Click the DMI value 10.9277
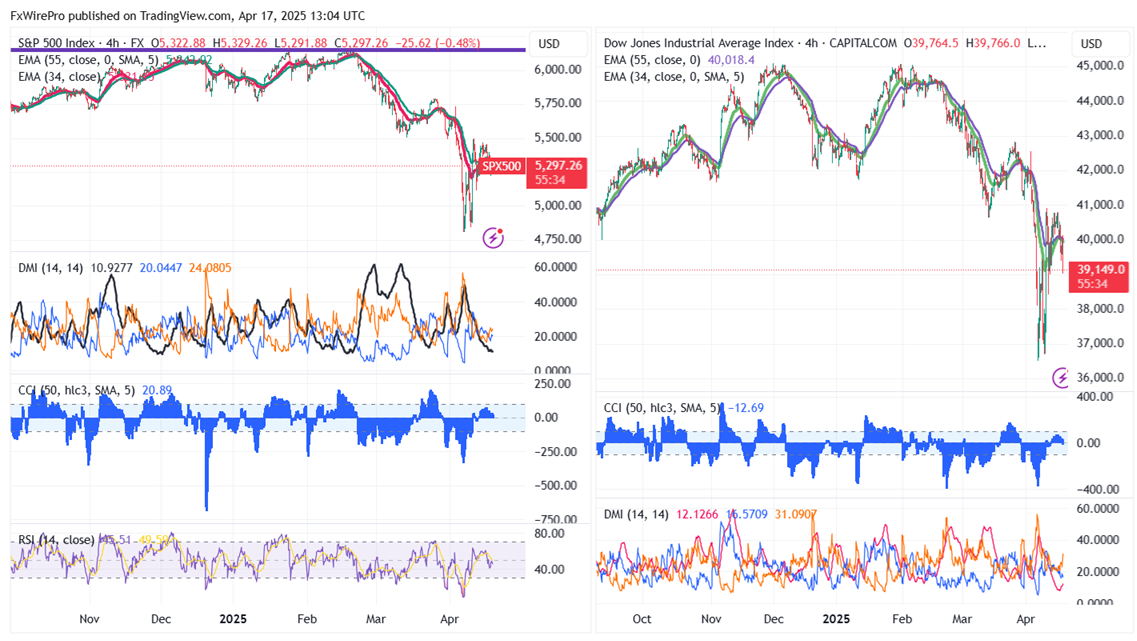Viewport: 1137px width, 641px height. (112, 268)
